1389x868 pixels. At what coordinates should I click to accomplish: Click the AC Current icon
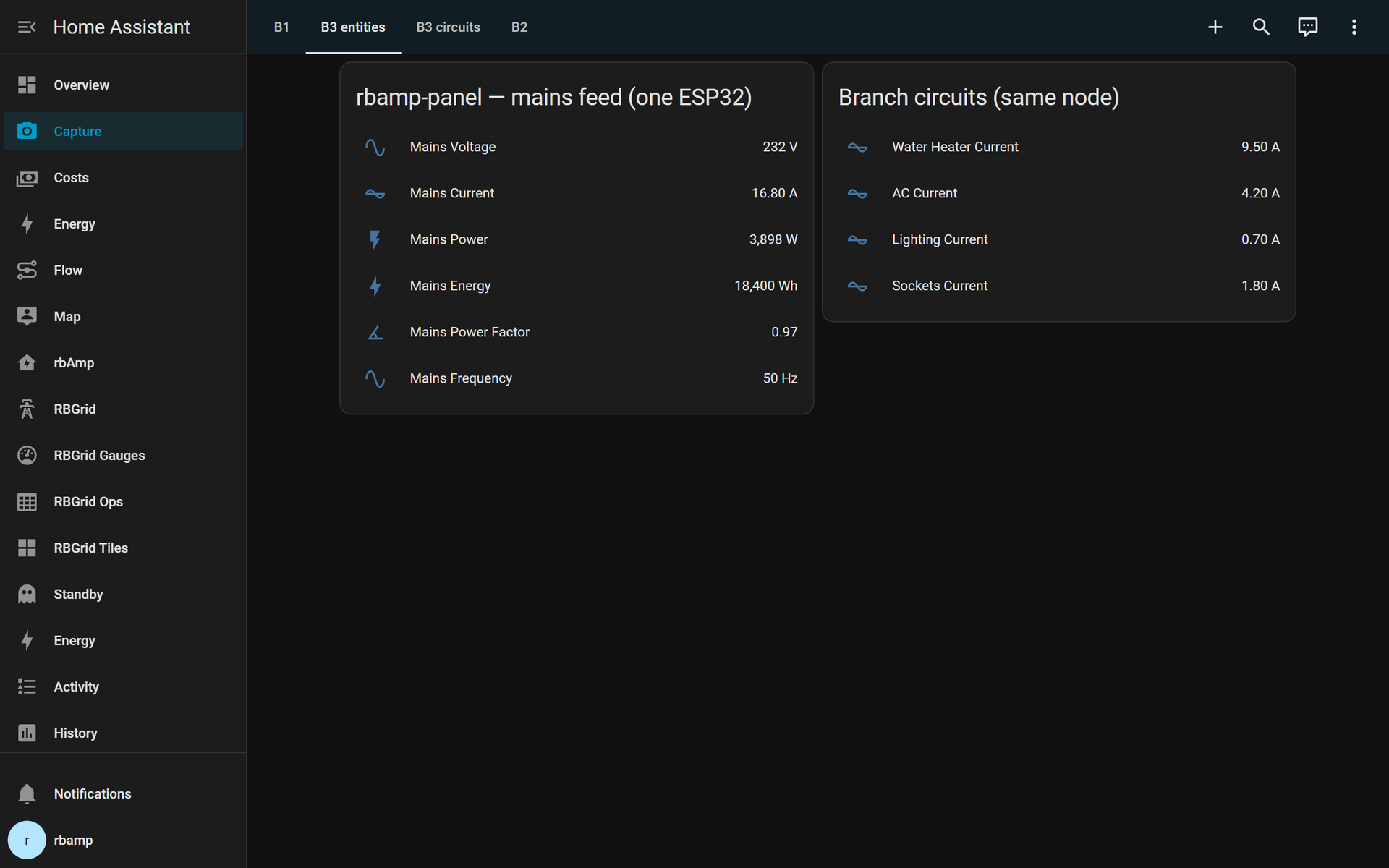click(x=857, y=193)
